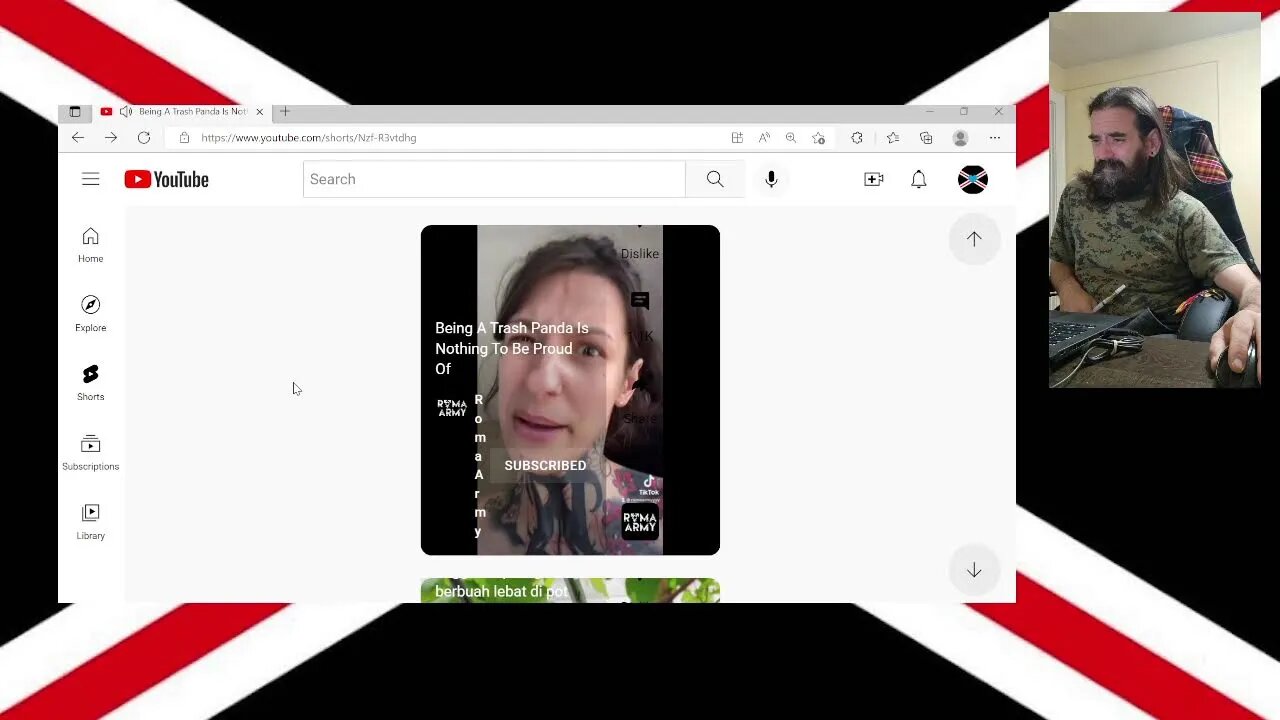Mute the tab via the speaker icon

[x=125, y=112]
